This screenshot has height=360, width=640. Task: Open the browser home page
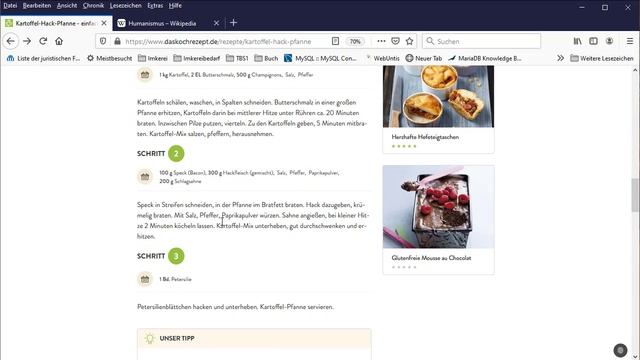[59, 41]
